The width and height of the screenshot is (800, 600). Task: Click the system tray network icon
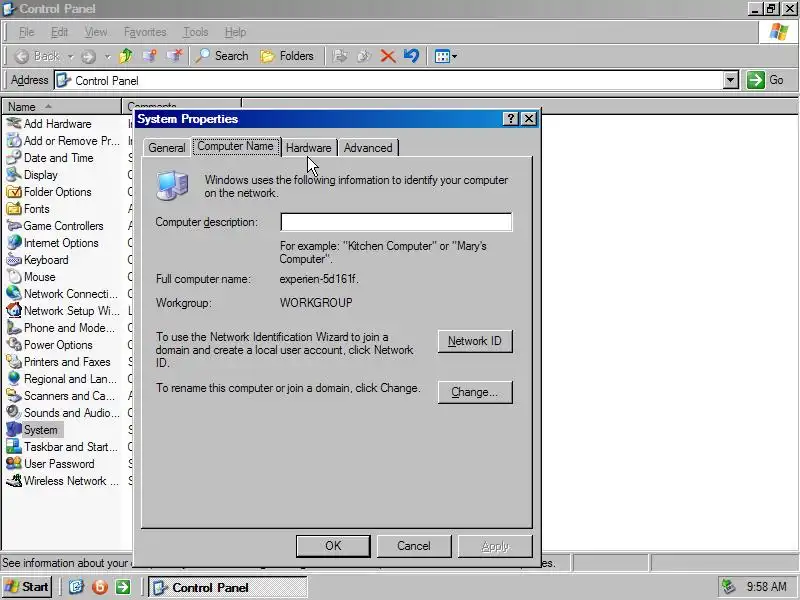coord(728,587)
